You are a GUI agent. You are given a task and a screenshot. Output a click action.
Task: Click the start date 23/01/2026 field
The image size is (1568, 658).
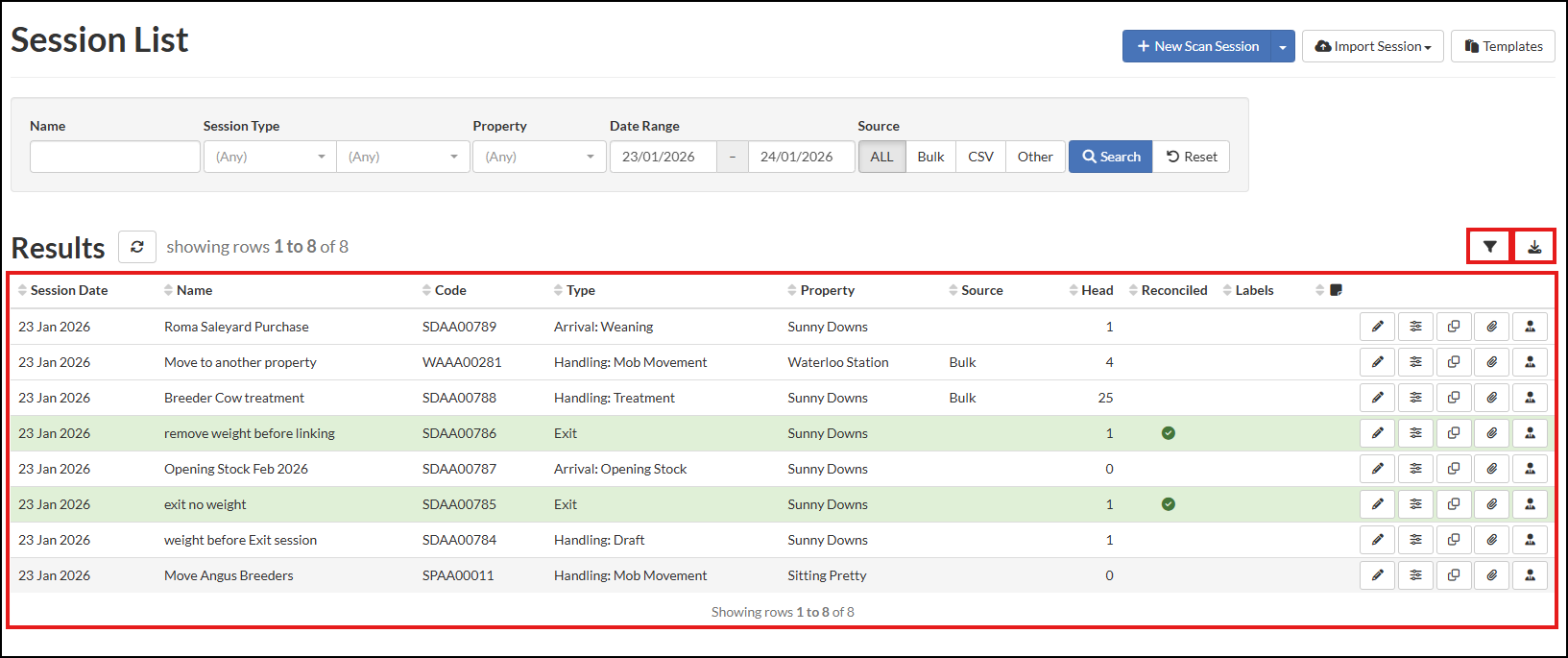tap(663, 157)
